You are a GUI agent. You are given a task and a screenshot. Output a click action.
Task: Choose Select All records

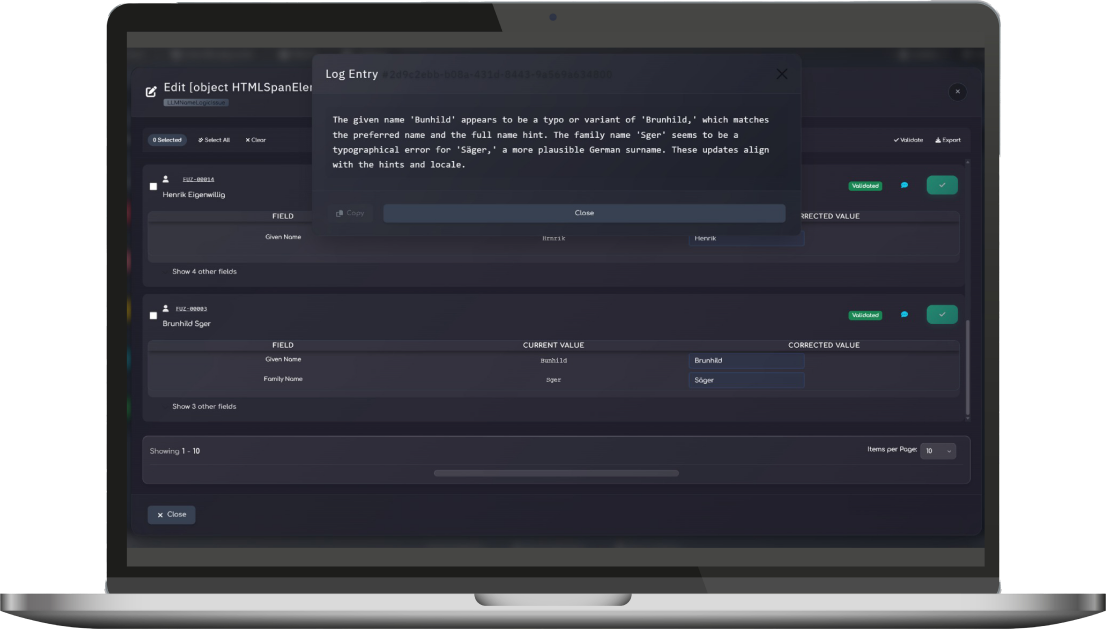click(x=214, y=140)
